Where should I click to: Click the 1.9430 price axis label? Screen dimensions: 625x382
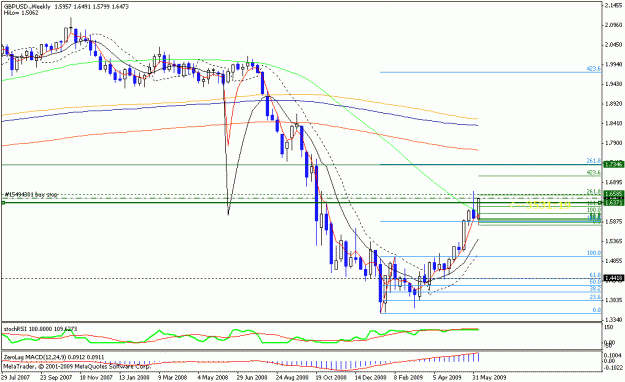tap(613, 84)
